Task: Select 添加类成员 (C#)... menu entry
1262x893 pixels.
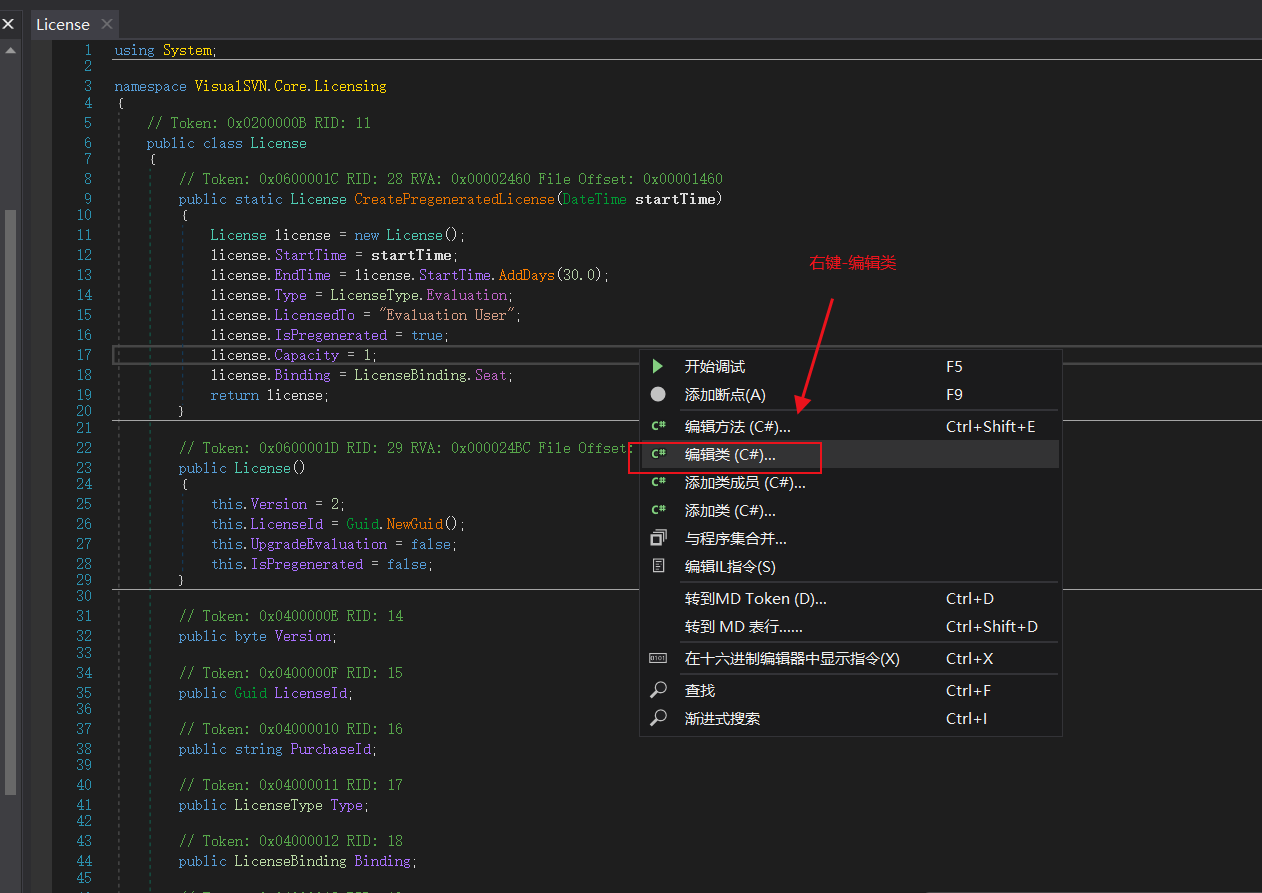Action: [850, 482]
